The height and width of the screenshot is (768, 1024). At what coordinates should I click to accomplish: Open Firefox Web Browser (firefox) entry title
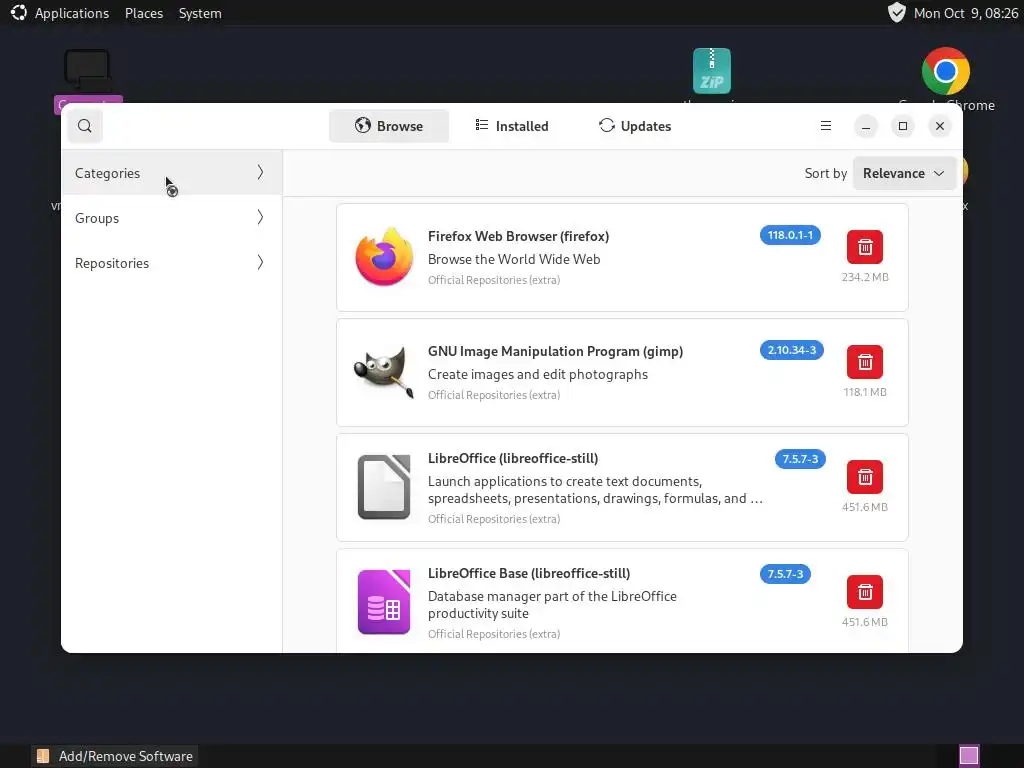(519, 236)
